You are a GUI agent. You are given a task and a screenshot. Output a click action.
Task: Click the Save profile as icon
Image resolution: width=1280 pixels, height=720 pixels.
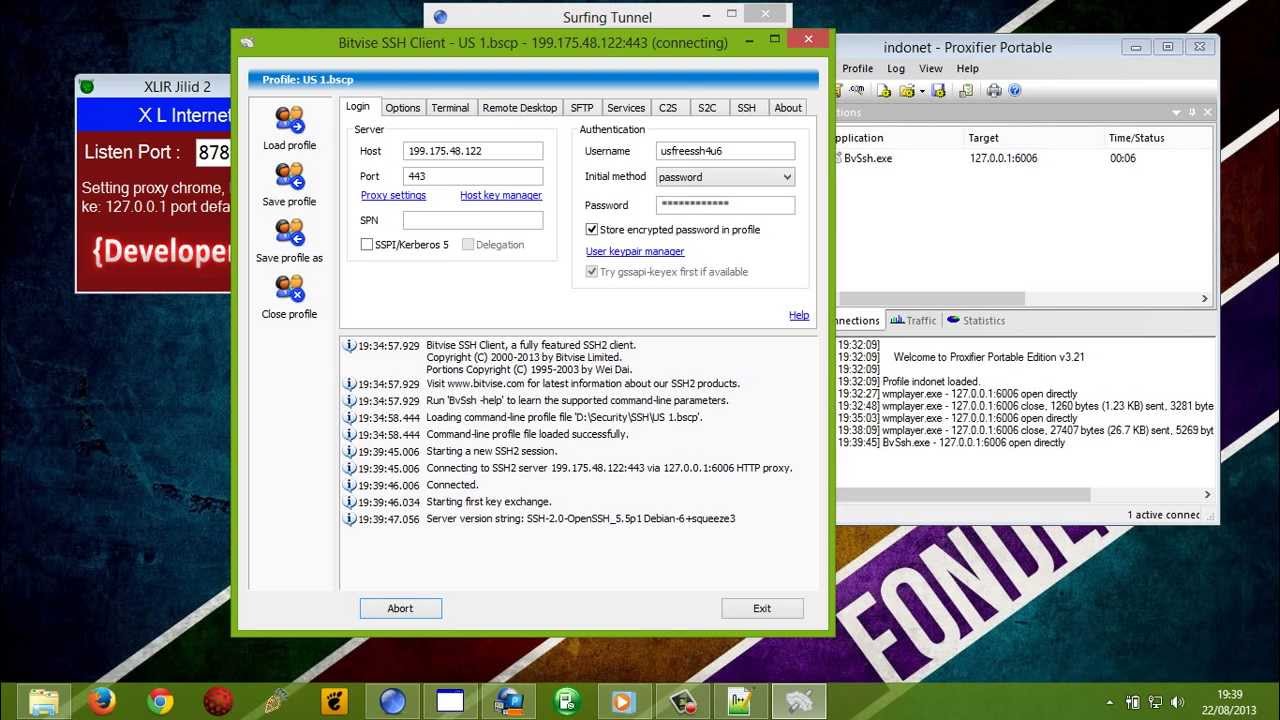pyautogui.click(x=289, y=232)
